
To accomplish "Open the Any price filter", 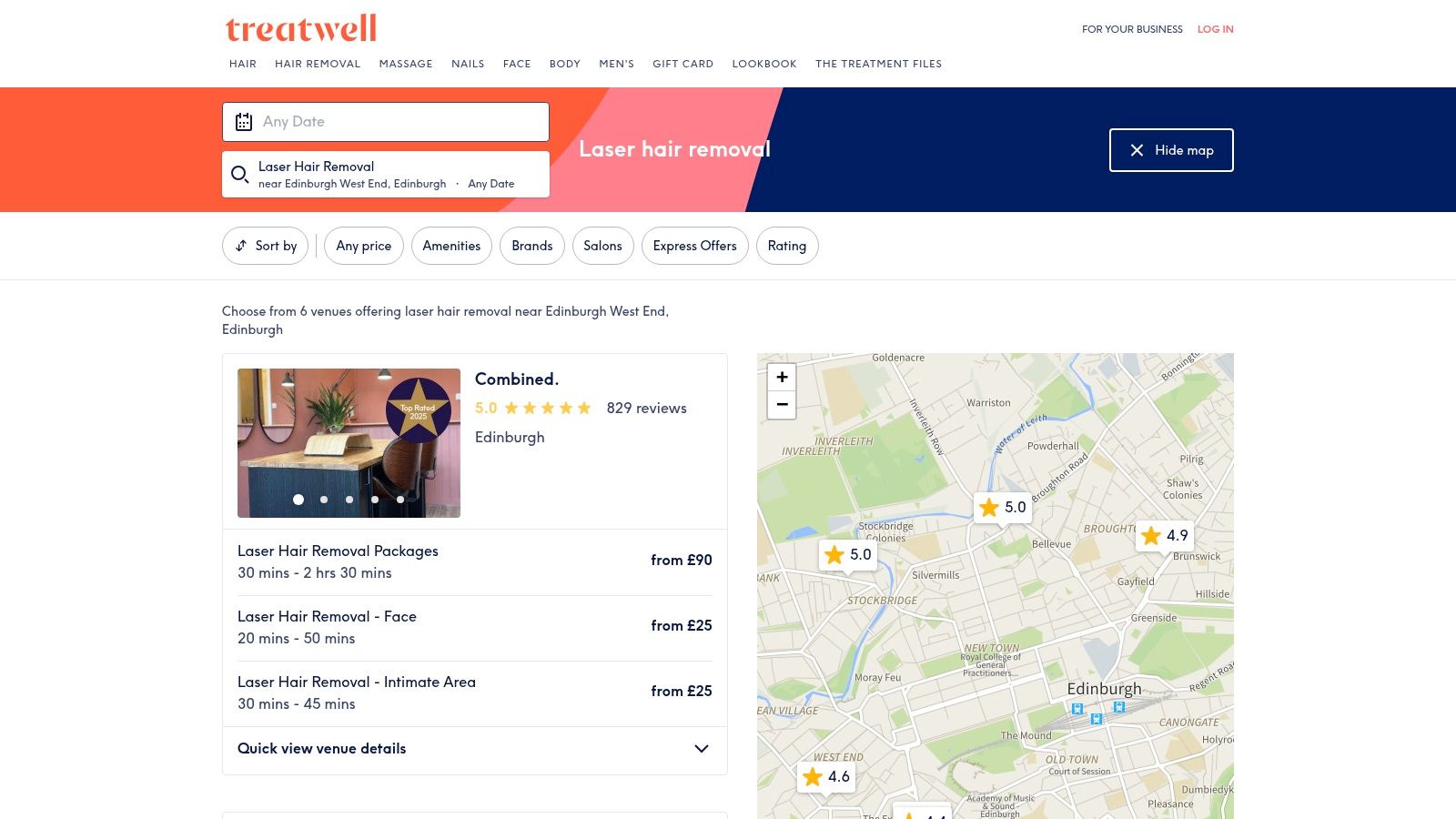I will [x=363, y=246].
